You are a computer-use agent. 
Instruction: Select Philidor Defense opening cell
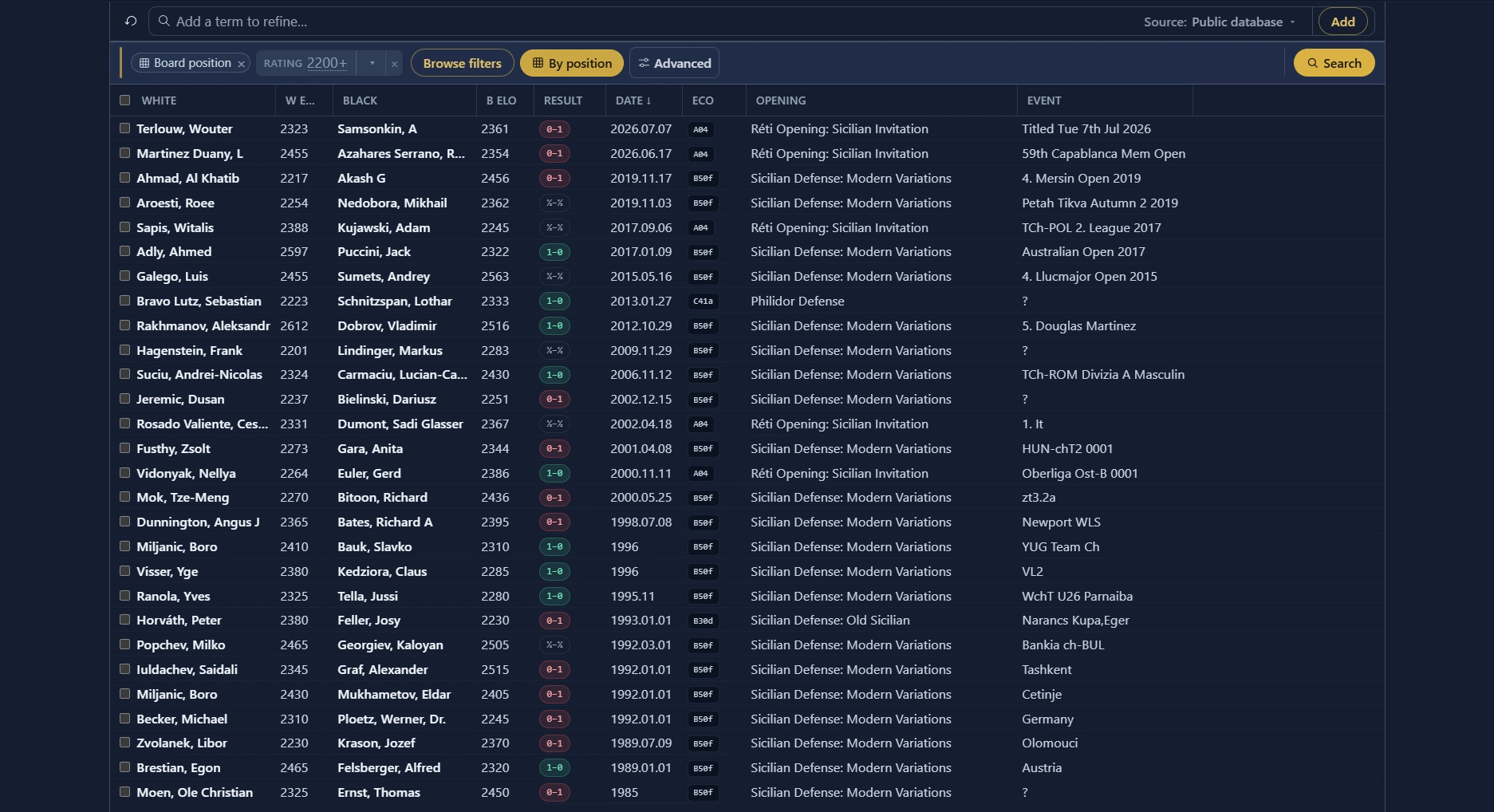coord(797,301)
